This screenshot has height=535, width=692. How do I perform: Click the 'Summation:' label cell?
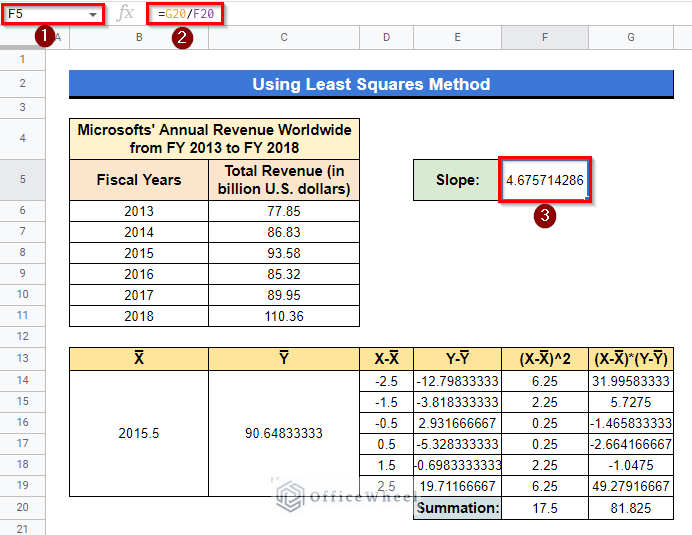pos(457,508)
